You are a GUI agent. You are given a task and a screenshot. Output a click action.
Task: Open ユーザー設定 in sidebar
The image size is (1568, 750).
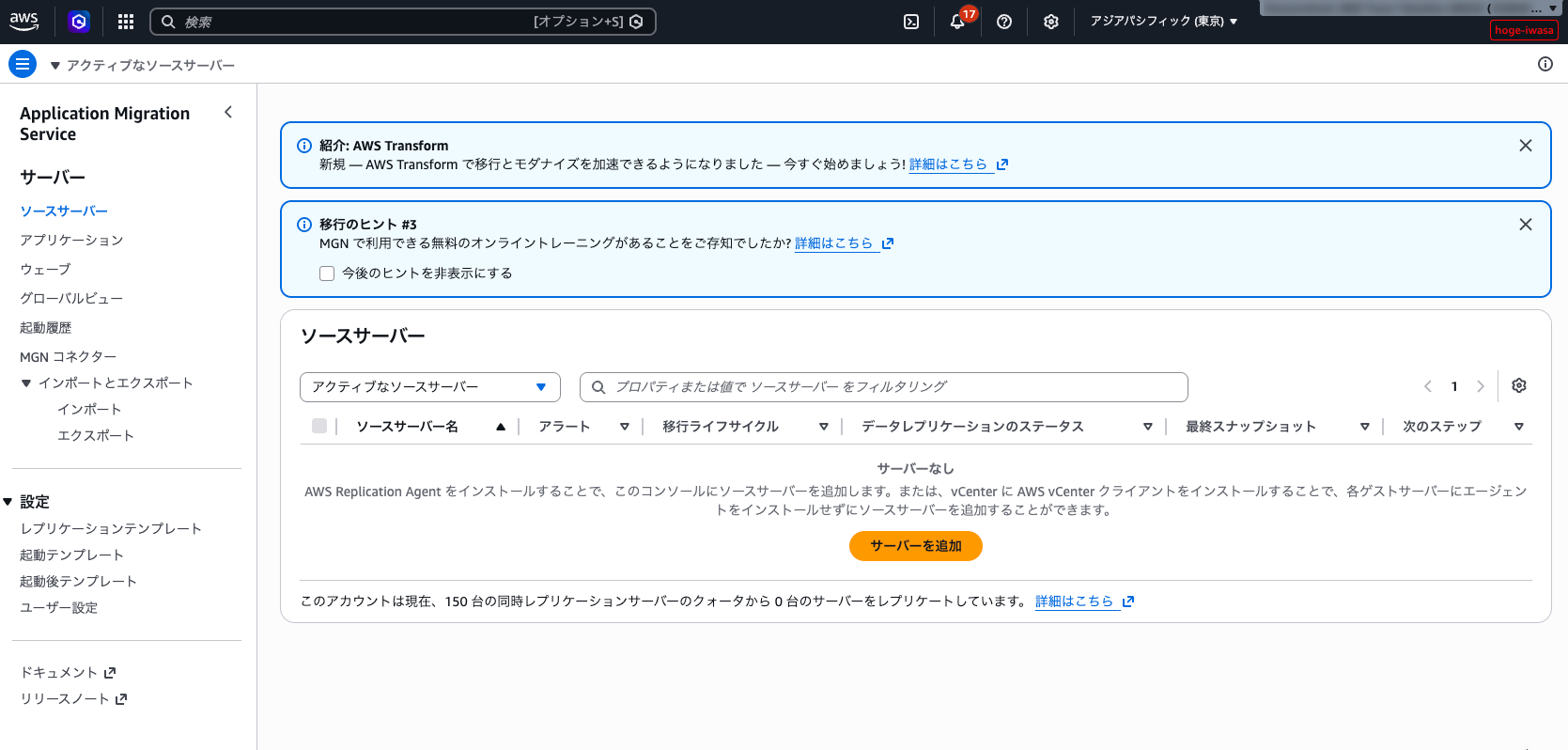coord(58,608)
